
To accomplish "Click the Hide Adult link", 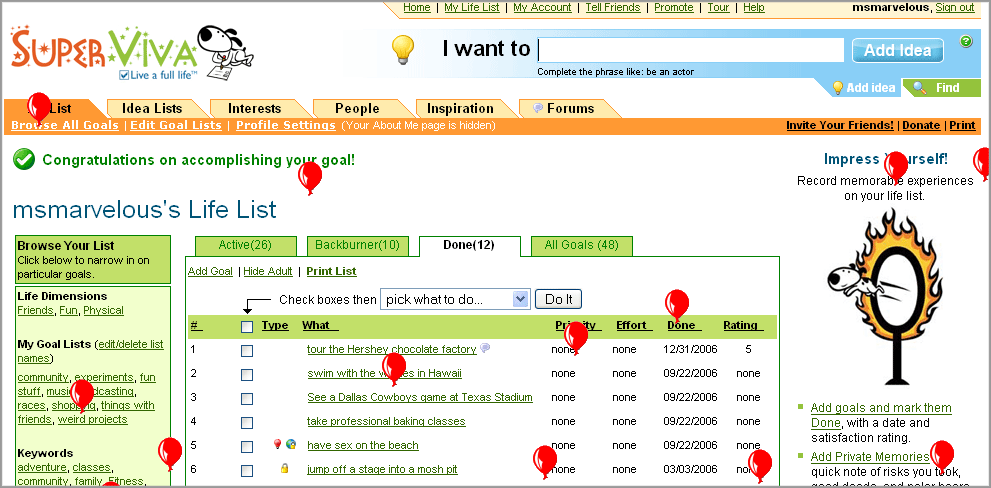I will click(x=268, y=271).
